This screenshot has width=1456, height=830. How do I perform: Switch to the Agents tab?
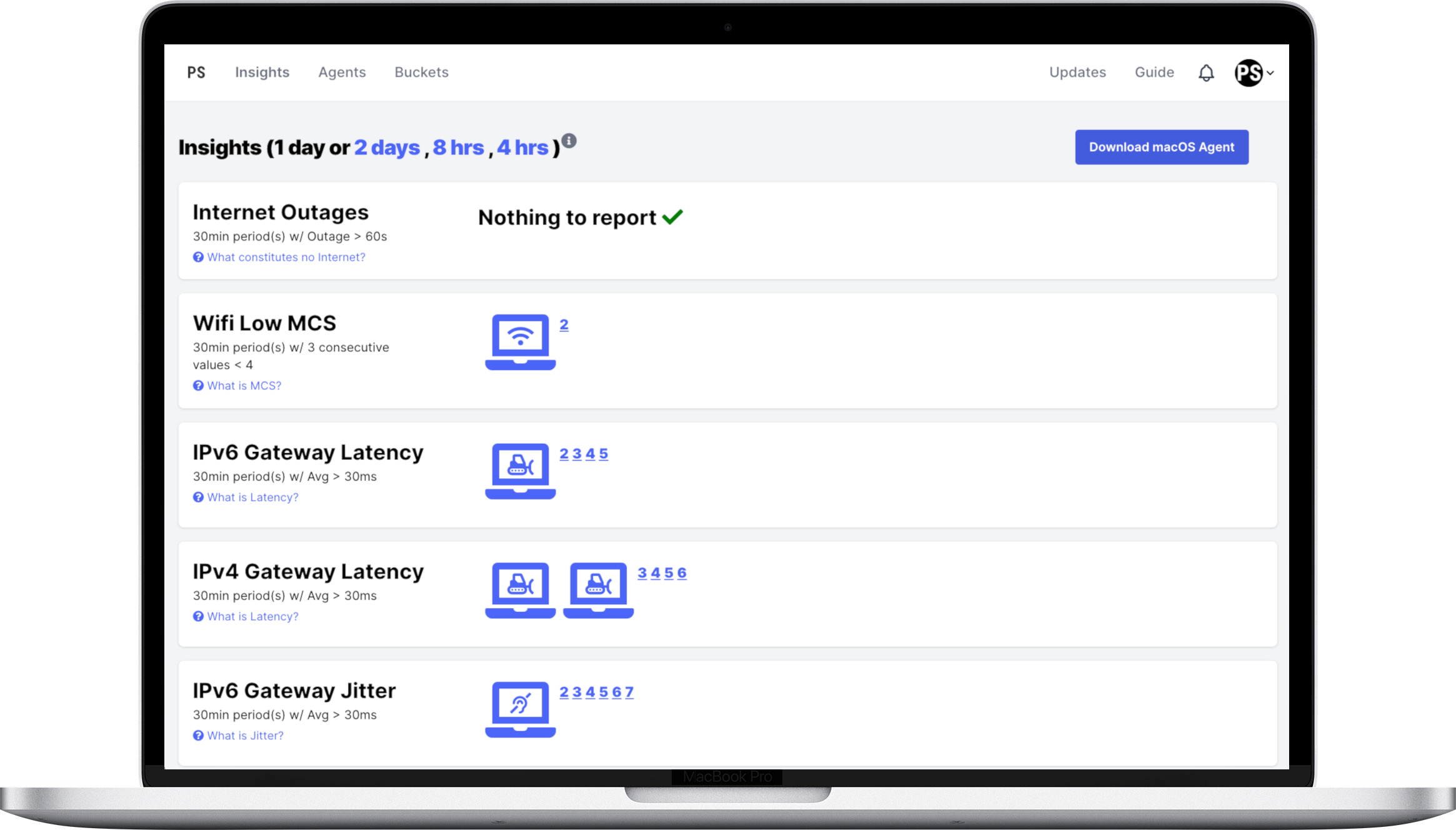342,72
